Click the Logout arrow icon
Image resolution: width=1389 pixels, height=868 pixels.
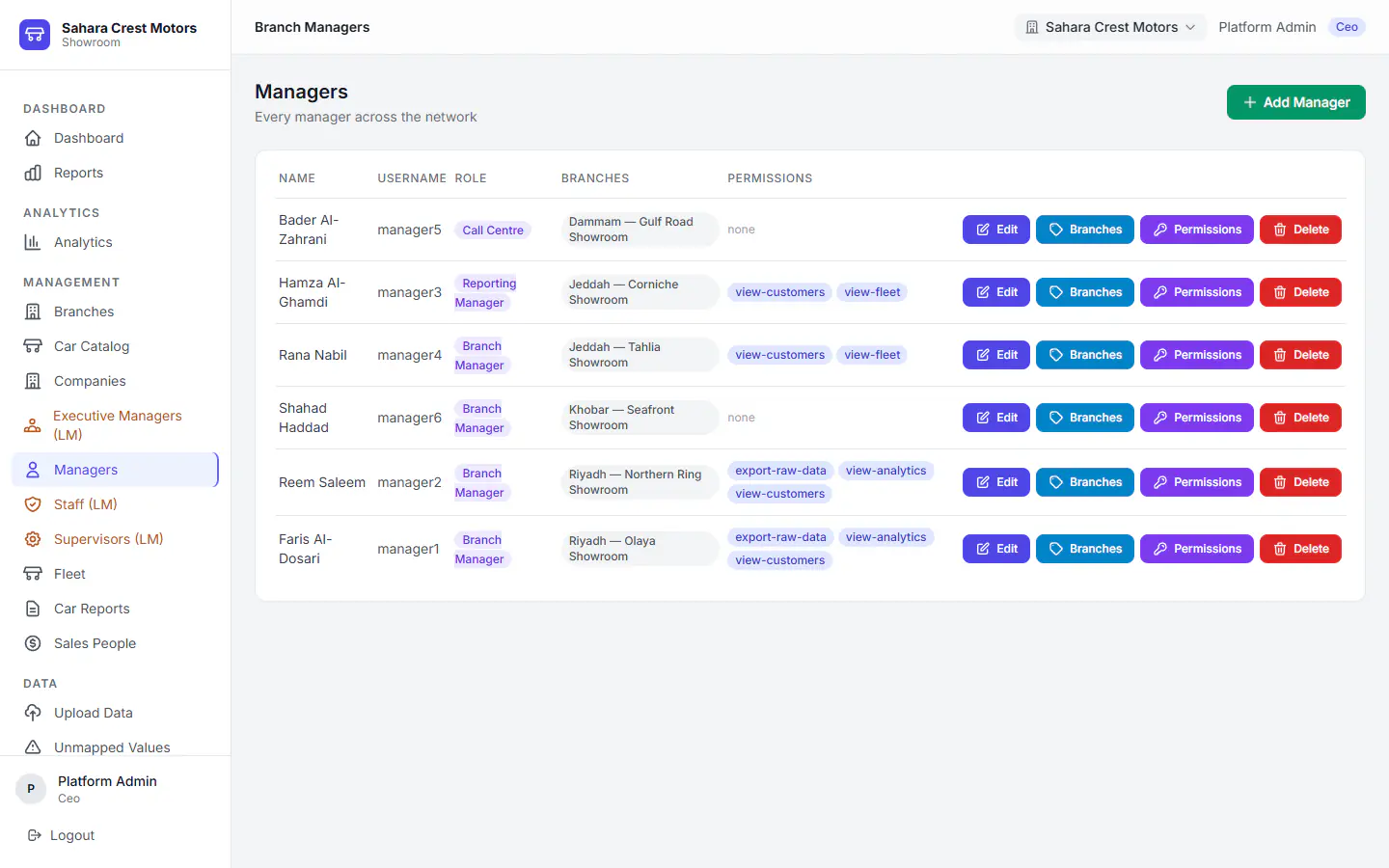(35, 835)
